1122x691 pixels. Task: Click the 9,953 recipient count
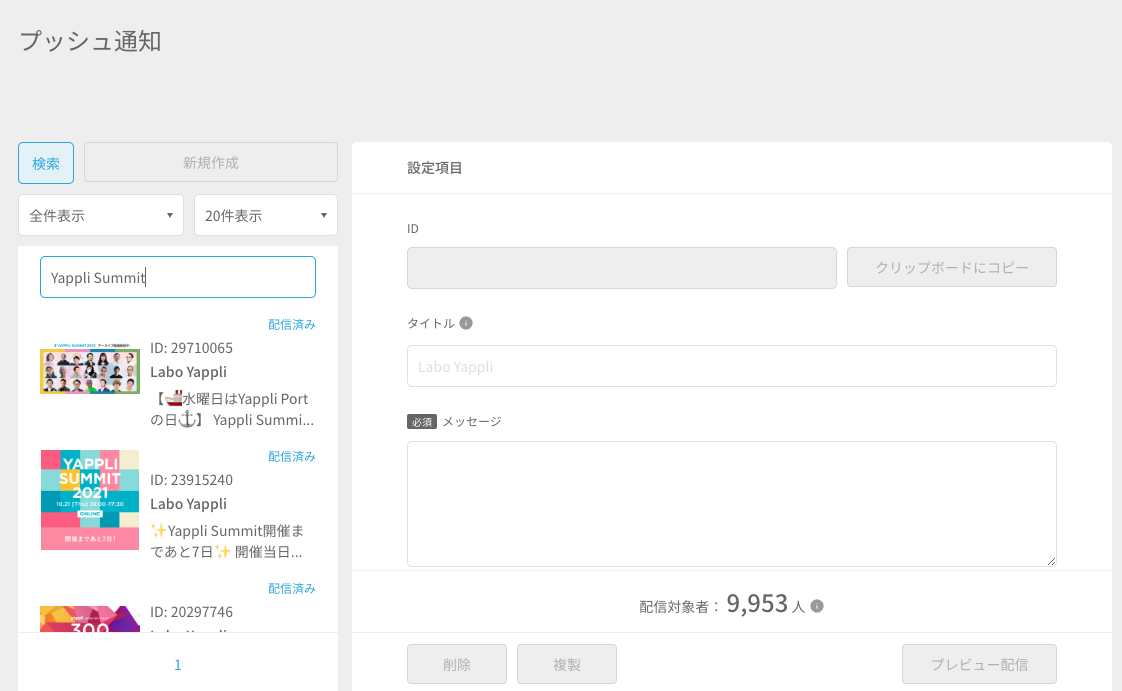click(x=757, y=604)
